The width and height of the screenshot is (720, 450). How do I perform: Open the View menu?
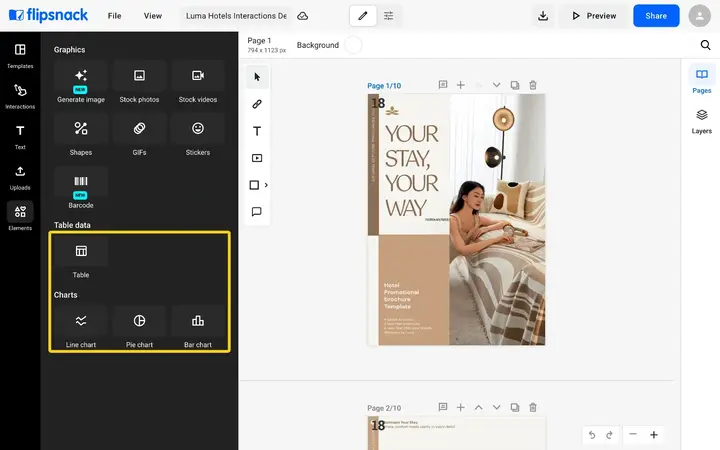[x=152, y=16]
